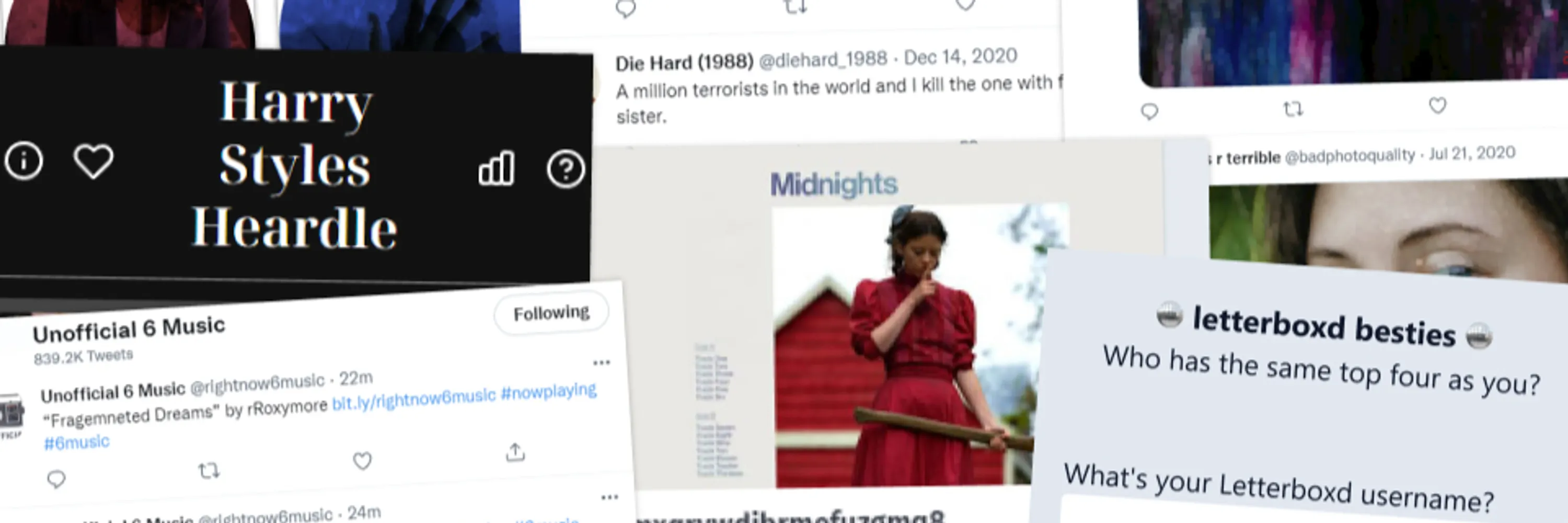
Task: Reply to the Fragemneted Dreams tweet
Action: coord(56,479)
